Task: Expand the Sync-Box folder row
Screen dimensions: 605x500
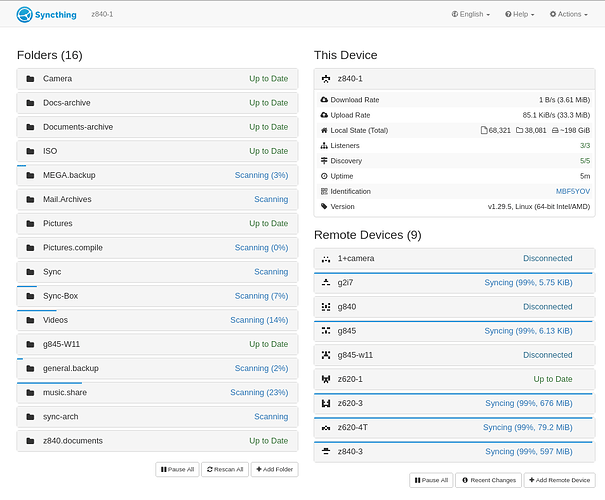Action: click(x=157, y=296)
